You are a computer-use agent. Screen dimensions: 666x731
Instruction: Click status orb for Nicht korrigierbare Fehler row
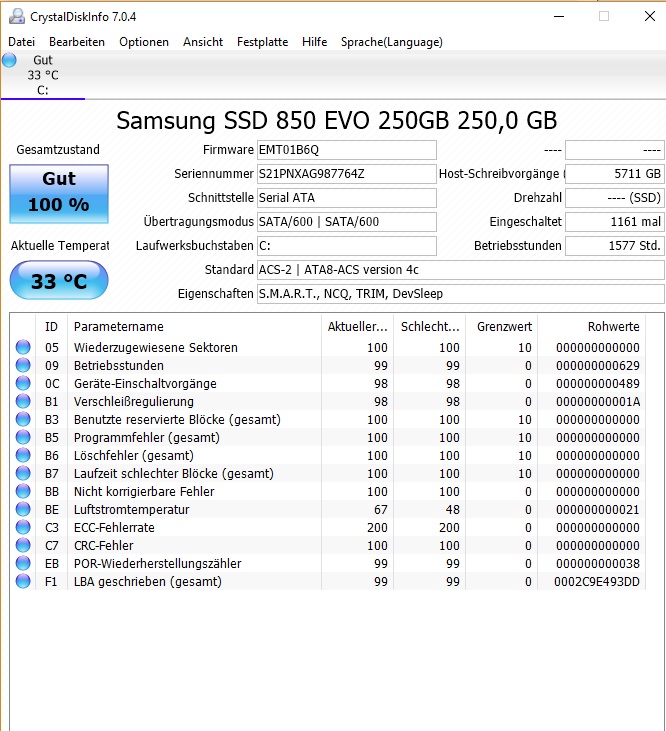click(23, 491)
